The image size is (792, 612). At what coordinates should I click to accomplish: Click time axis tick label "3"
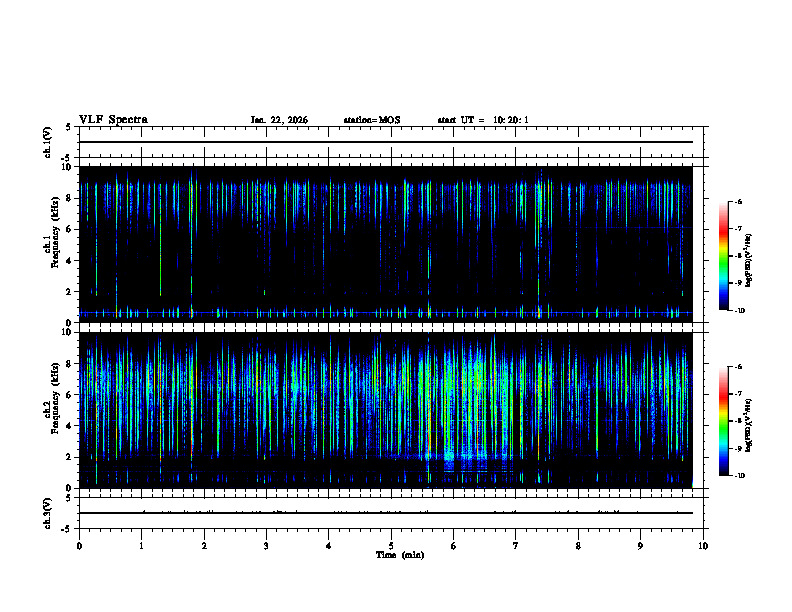pyautogui.click(x=267, y=546)
